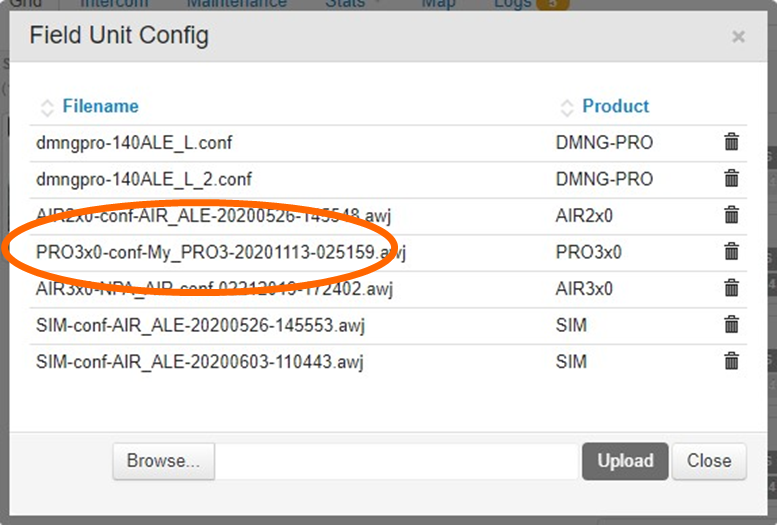This screenshot has height=525, width=777.
Task: Click trash icon in the AIR3x0 row
Action: click(731, 289)
